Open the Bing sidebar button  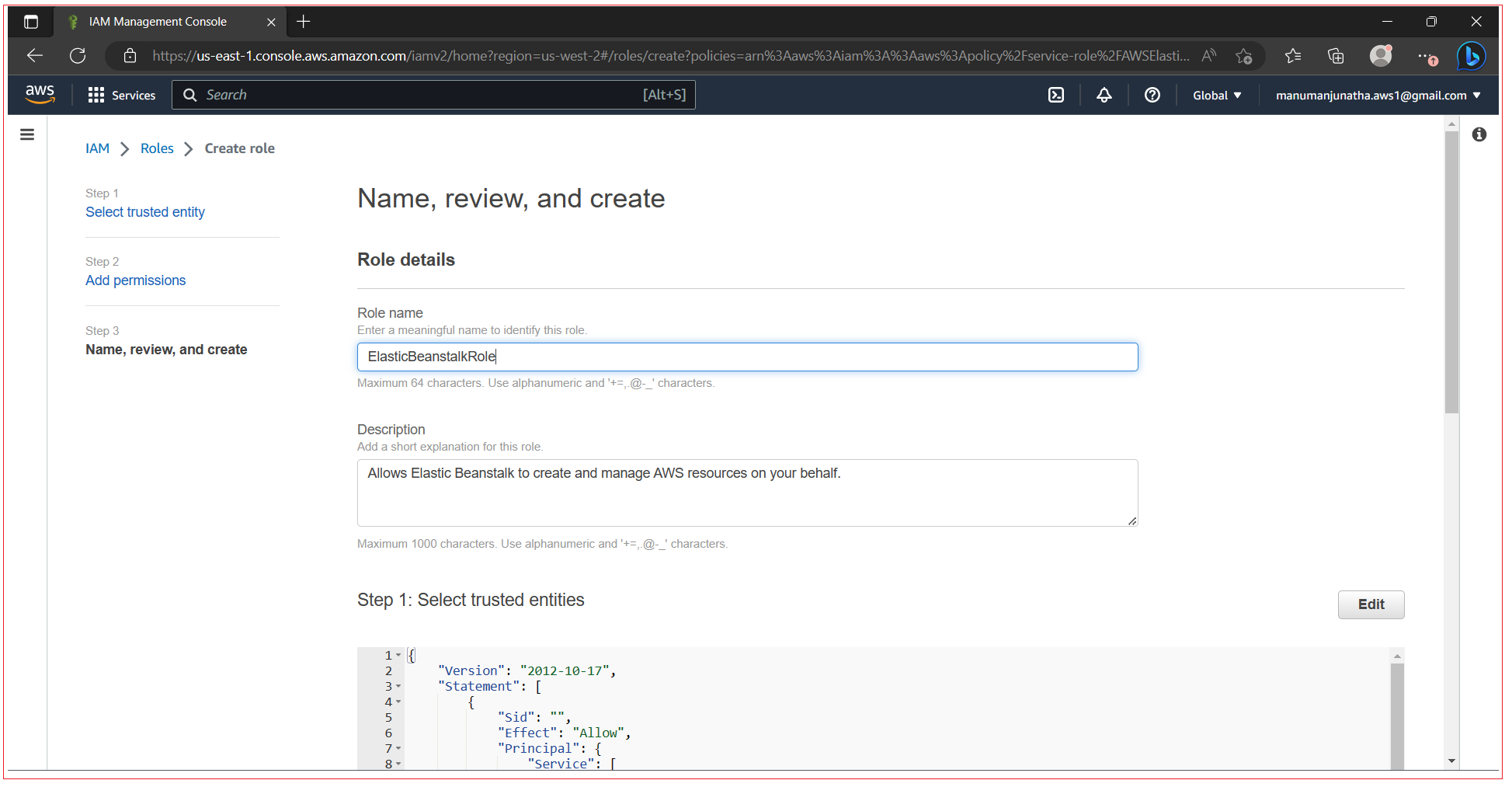click(x=1472, y=56)
